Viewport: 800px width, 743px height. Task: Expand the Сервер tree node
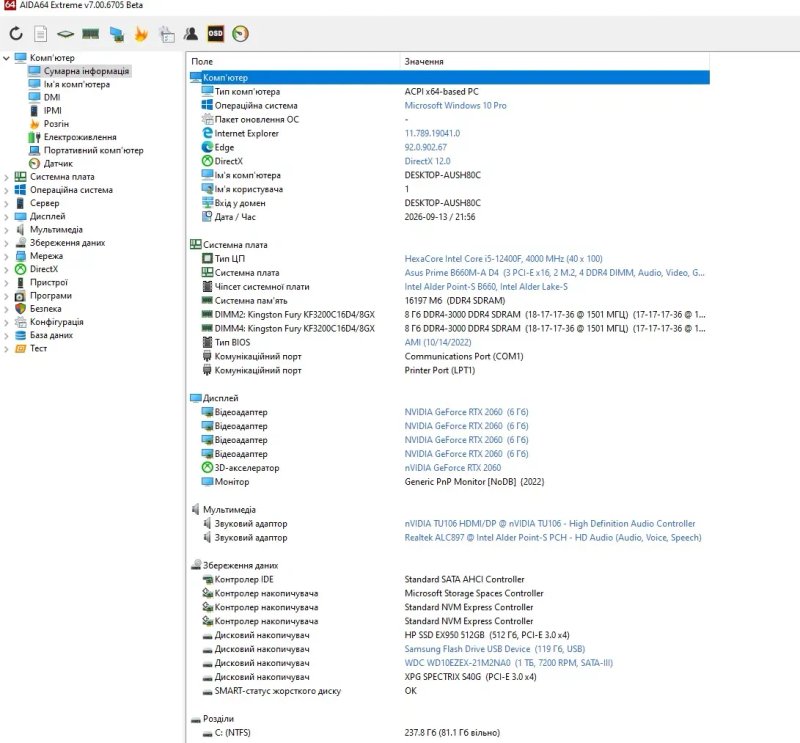[x=6, y=204]
